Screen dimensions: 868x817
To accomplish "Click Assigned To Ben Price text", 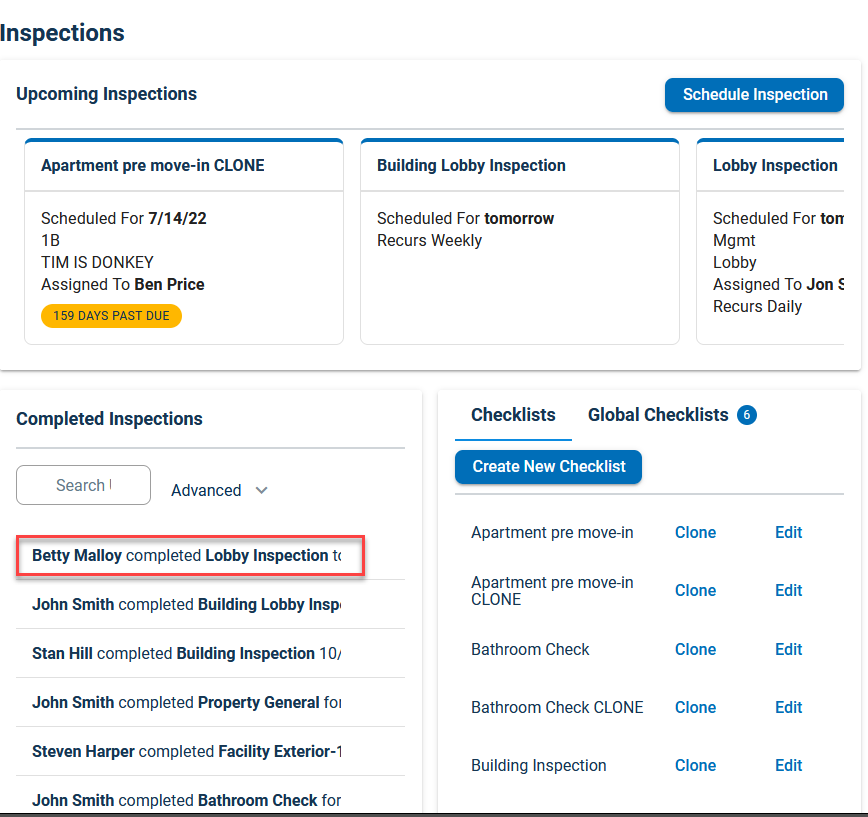I will point(123,285).
